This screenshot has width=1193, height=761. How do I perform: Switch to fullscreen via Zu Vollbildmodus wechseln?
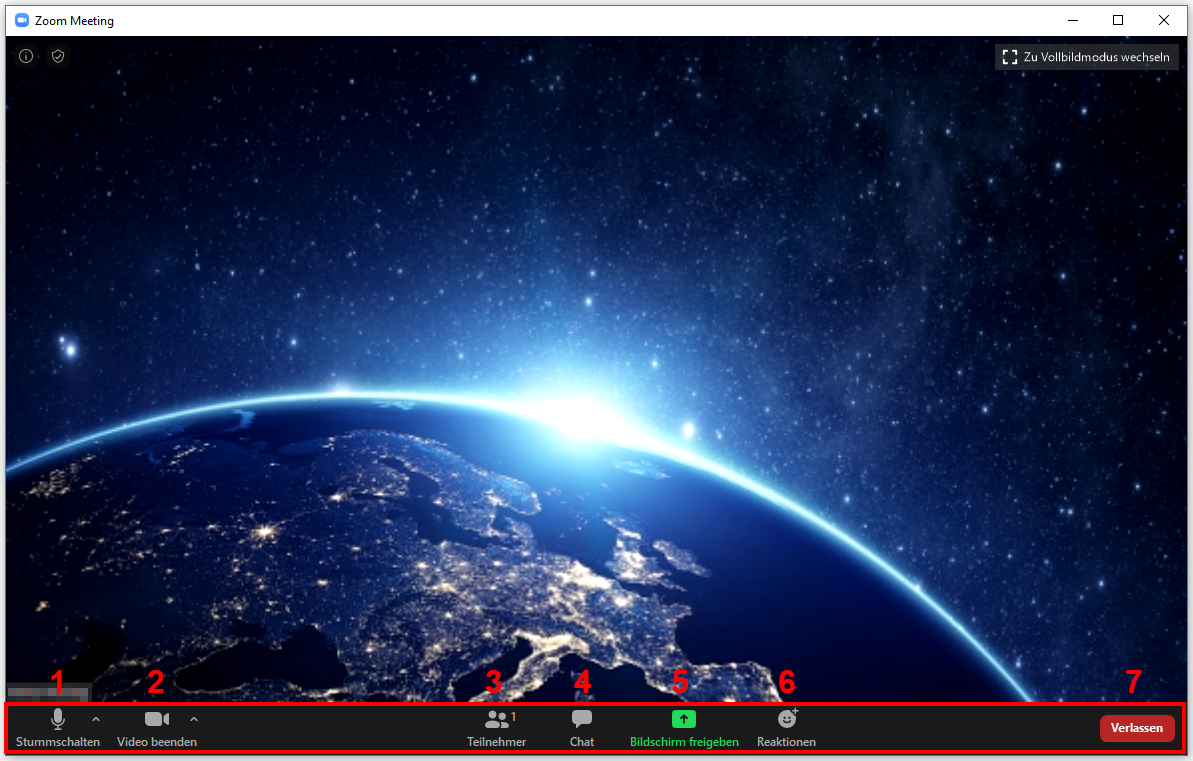[x=1086, y=57]
